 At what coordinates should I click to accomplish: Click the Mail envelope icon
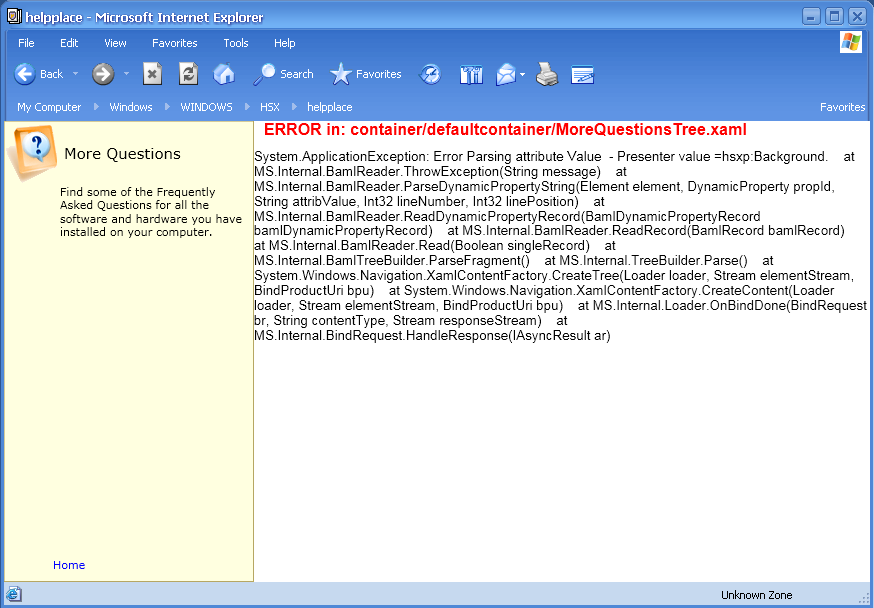(506, 74)
